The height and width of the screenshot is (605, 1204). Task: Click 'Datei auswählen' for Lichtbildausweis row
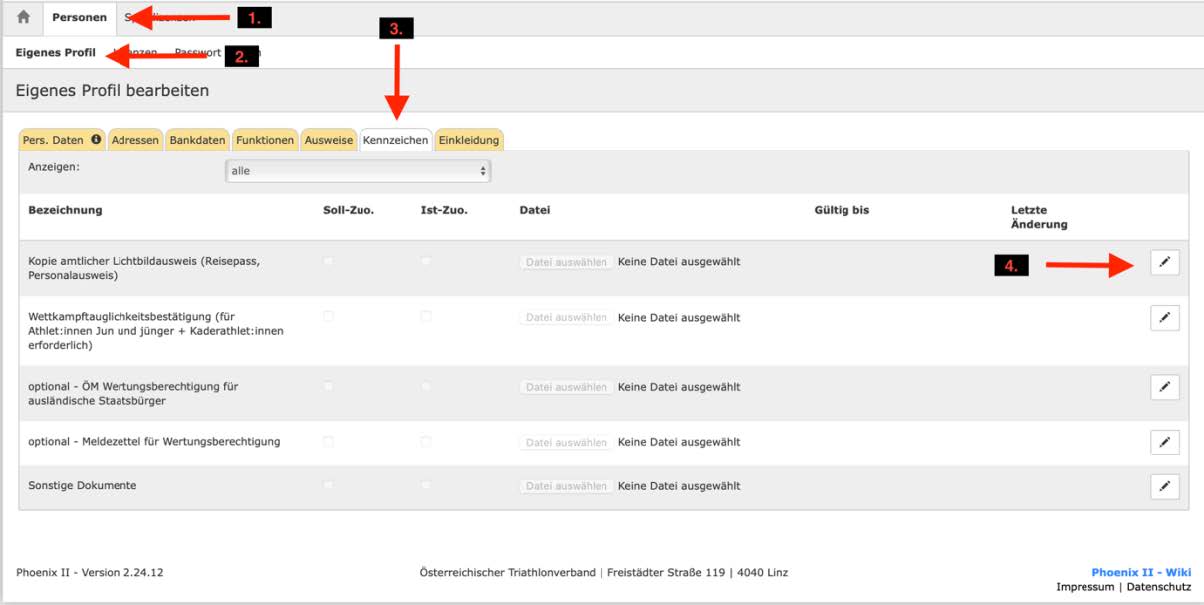coord(566,262)
